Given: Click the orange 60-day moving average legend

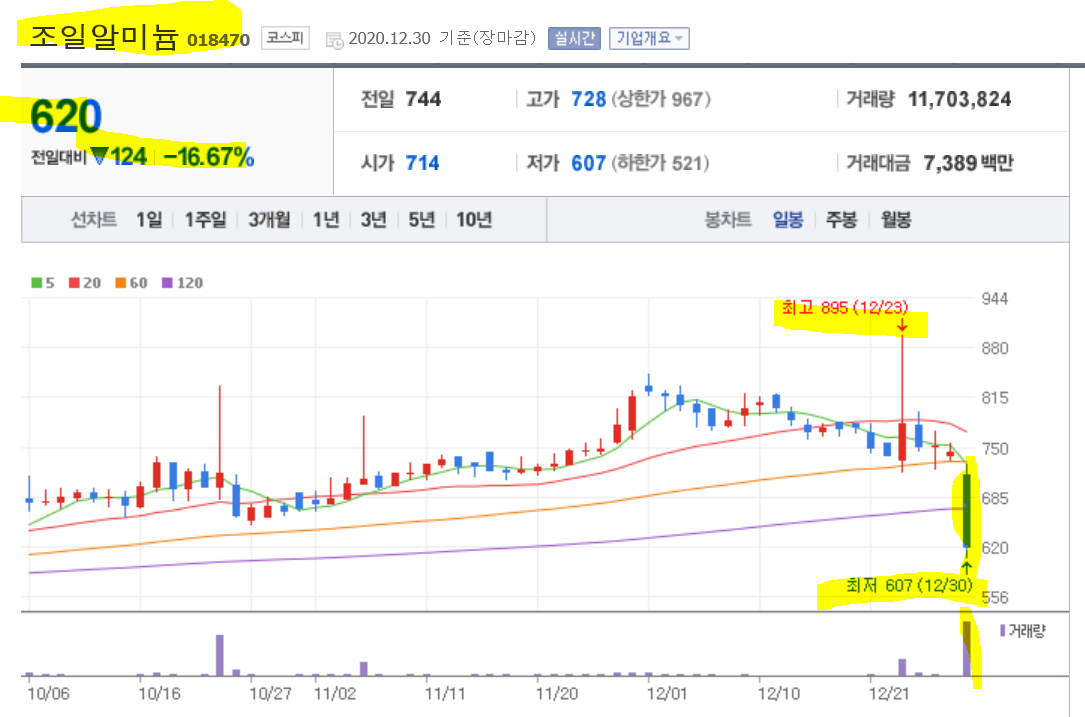Looking at the screenshot, I should (x=131, y=282).
